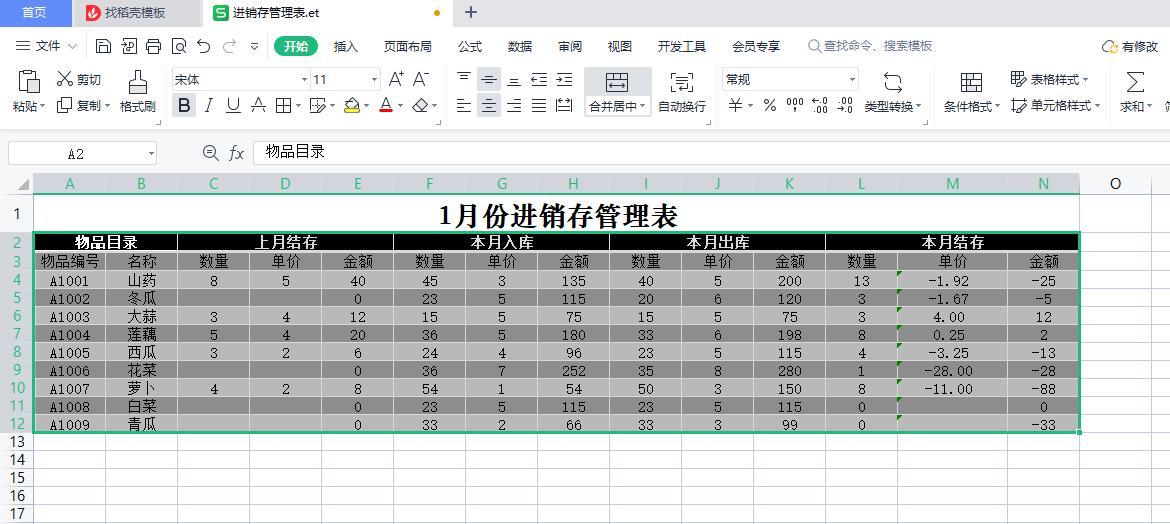This screenshot has width=1170, height=524.
Task: Align text to top of cell
Action: click(464, 79)
